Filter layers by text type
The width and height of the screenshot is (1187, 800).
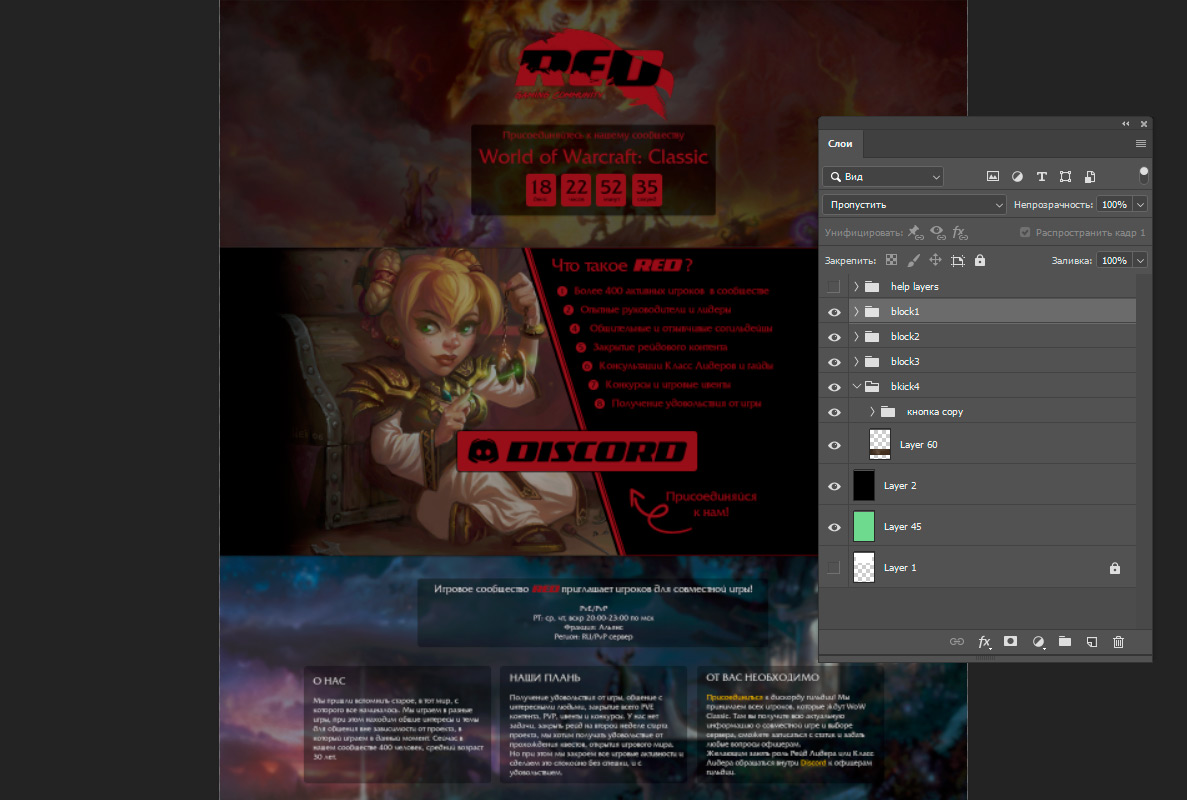1042,176
